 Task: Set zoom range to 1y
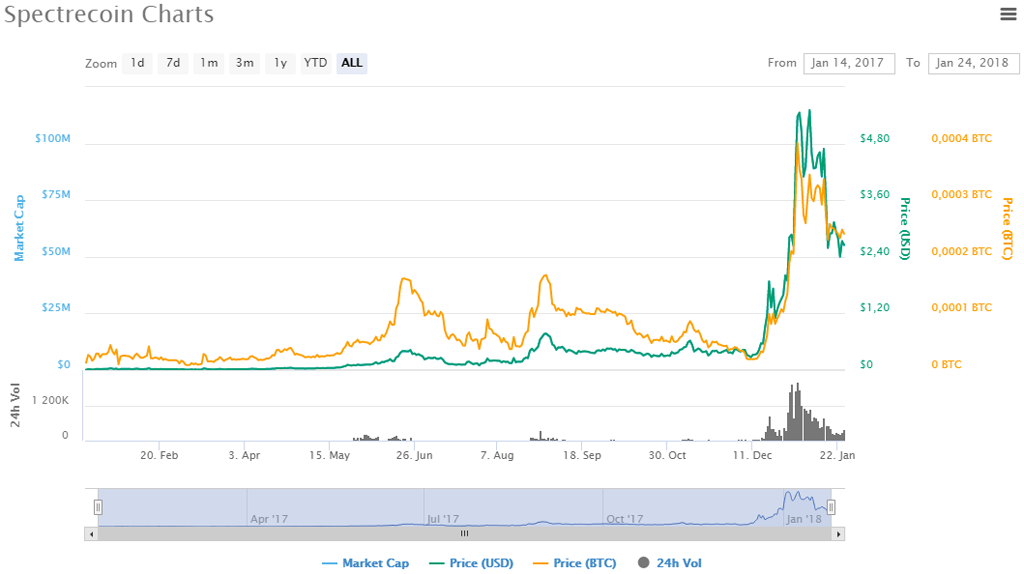pyautogui.click(x=281, y=63)
